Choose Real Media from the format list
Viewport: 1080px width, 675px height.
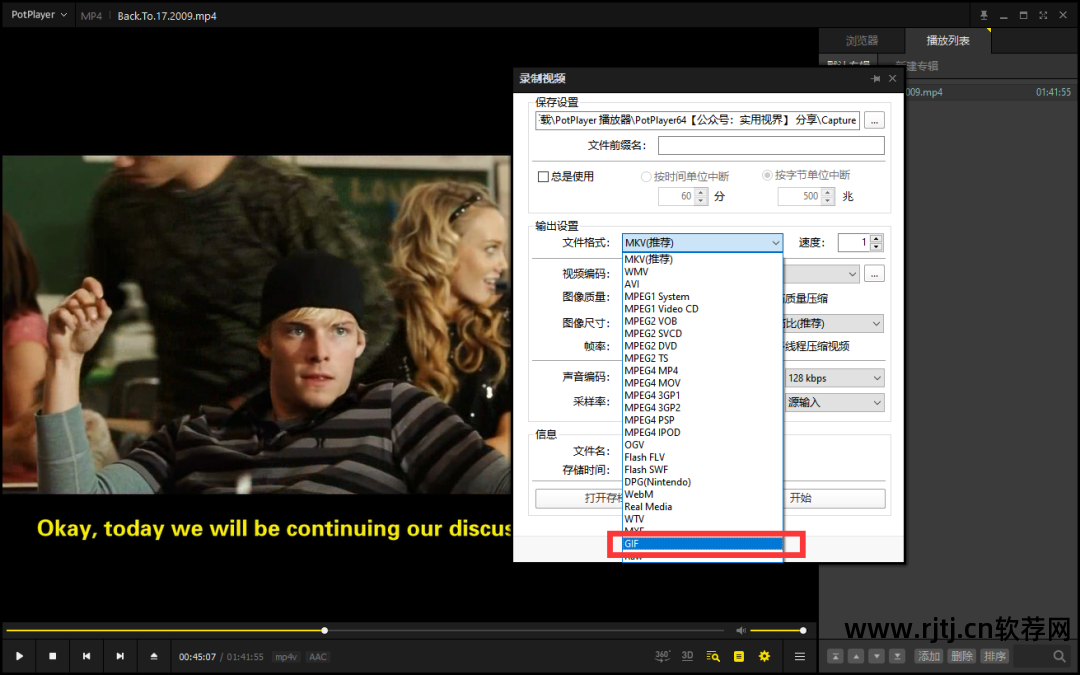[x=703, y=508]
